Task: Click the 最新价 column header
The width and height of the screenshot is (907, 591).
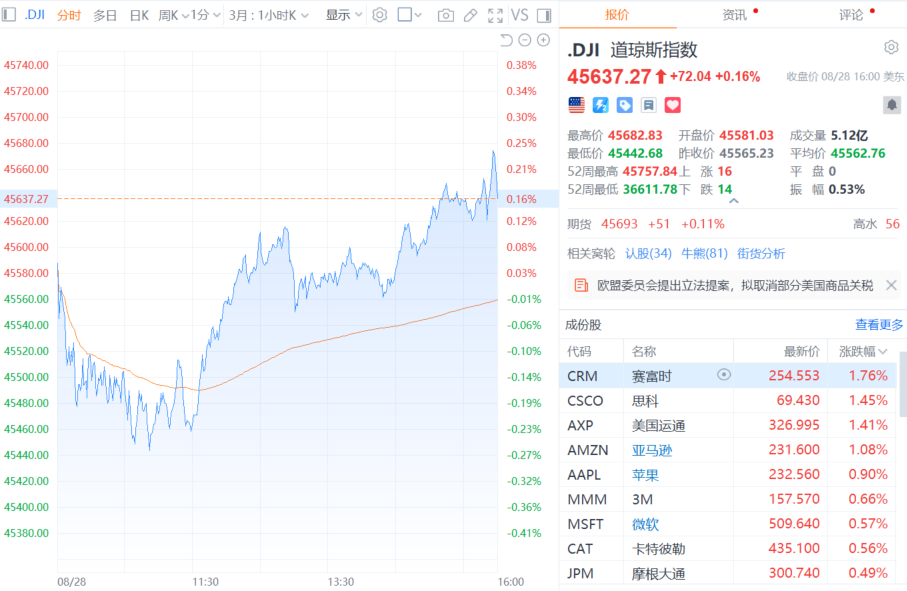Action: (x=801, y=351)
